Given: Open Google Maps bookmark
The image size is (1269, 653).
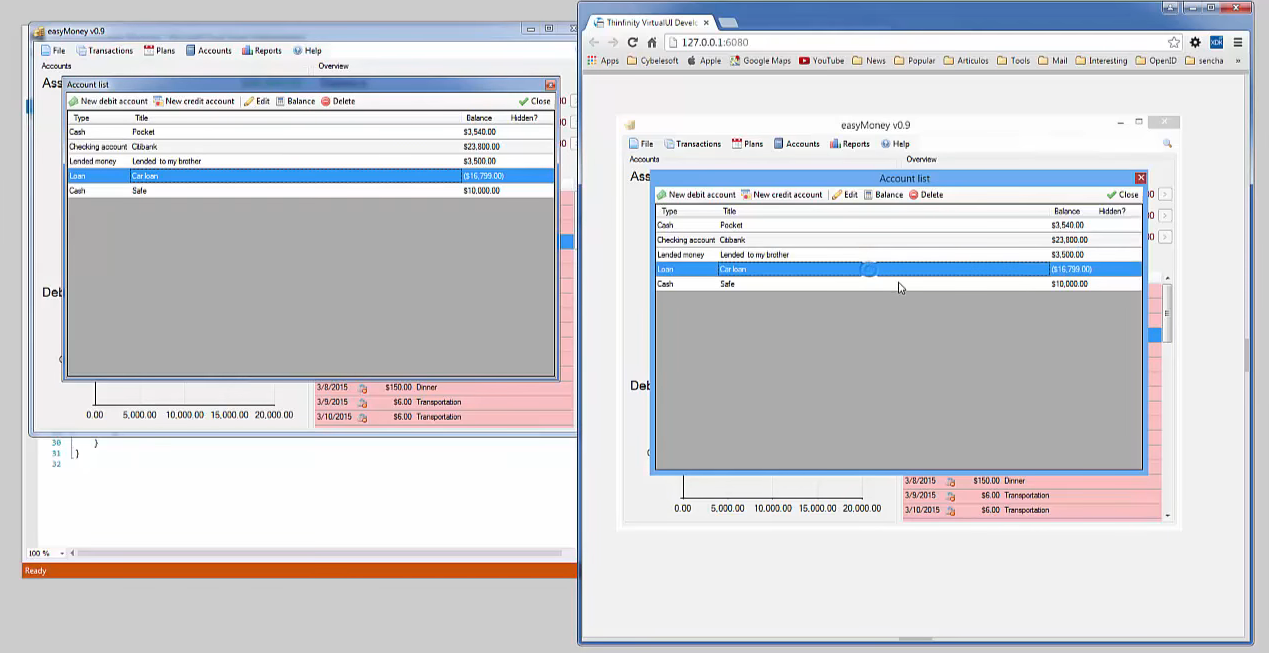Looking at the screenshot, I should (x=760, y=60).
